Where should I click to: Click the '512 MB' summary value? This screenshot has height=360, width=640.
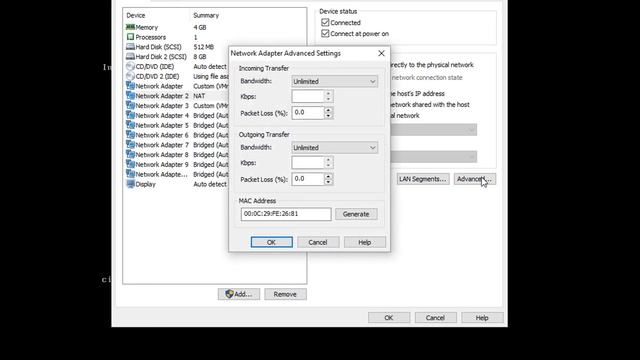pyautogui.click(x=203, y=47)
